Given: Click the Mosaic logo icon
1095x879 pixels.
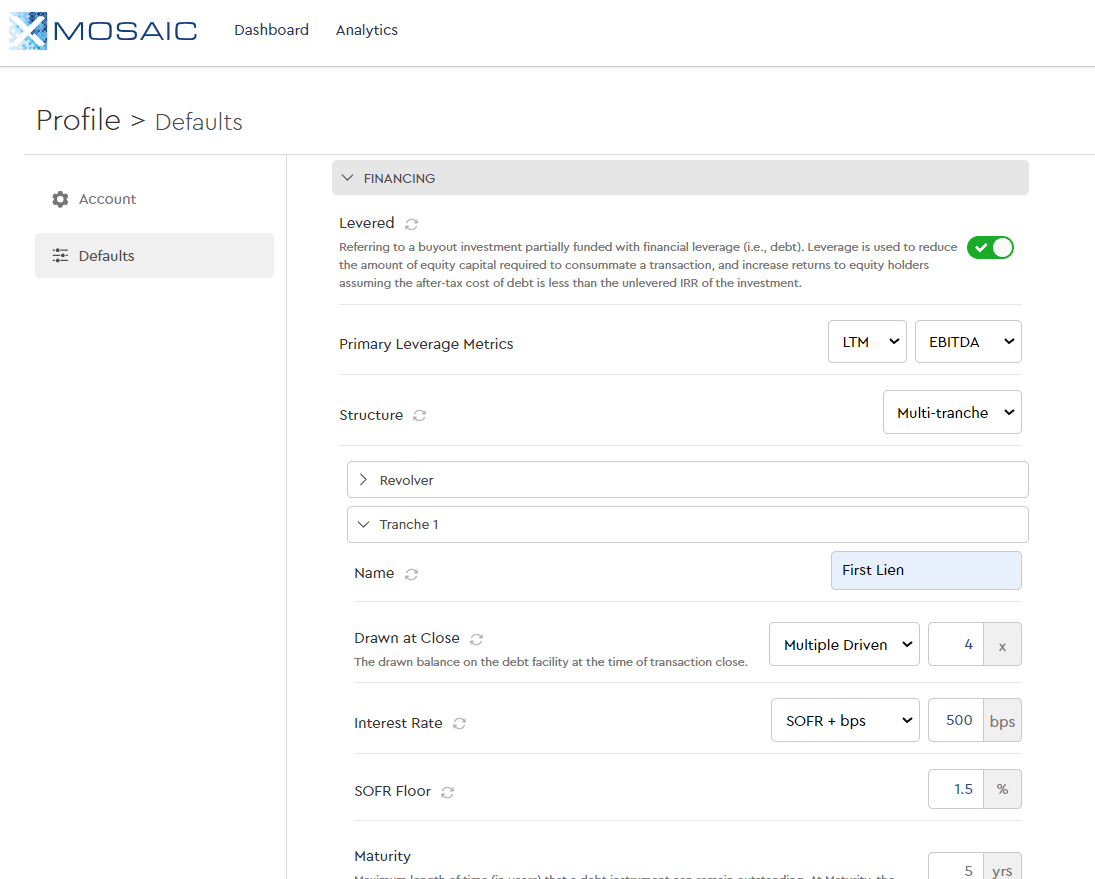Looking at the screenshot, I should tap(28, 31).
